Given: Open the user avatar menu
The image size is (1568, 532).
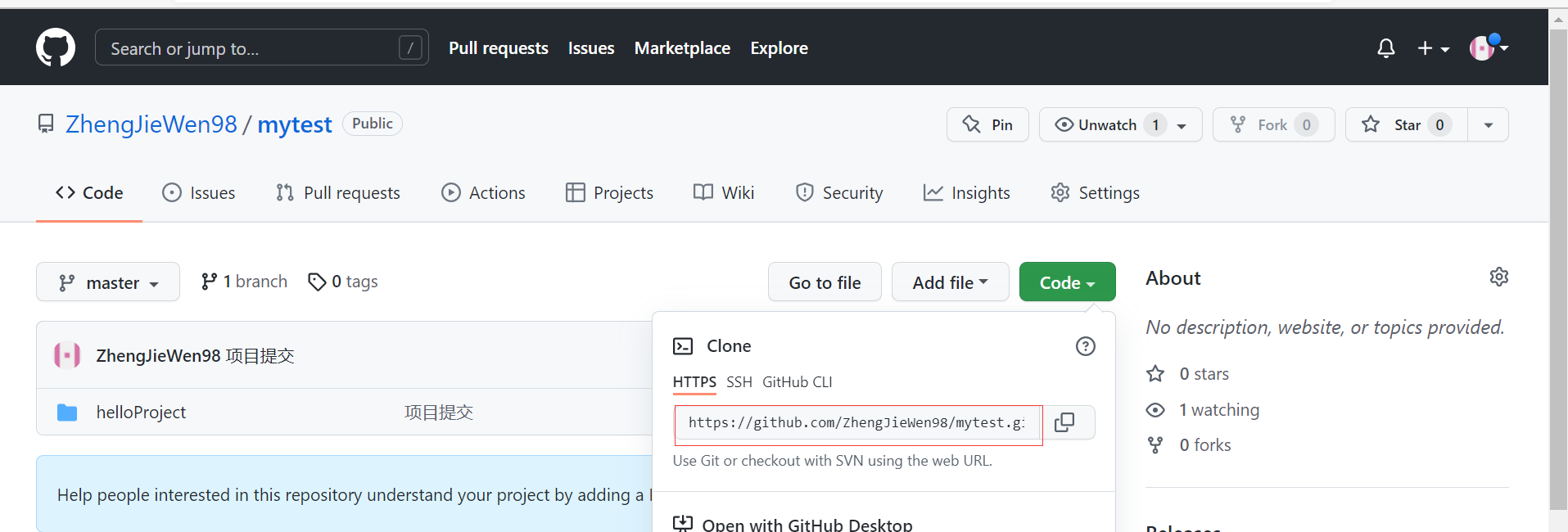Looking at the screenshot, I should pos(1489,47).
